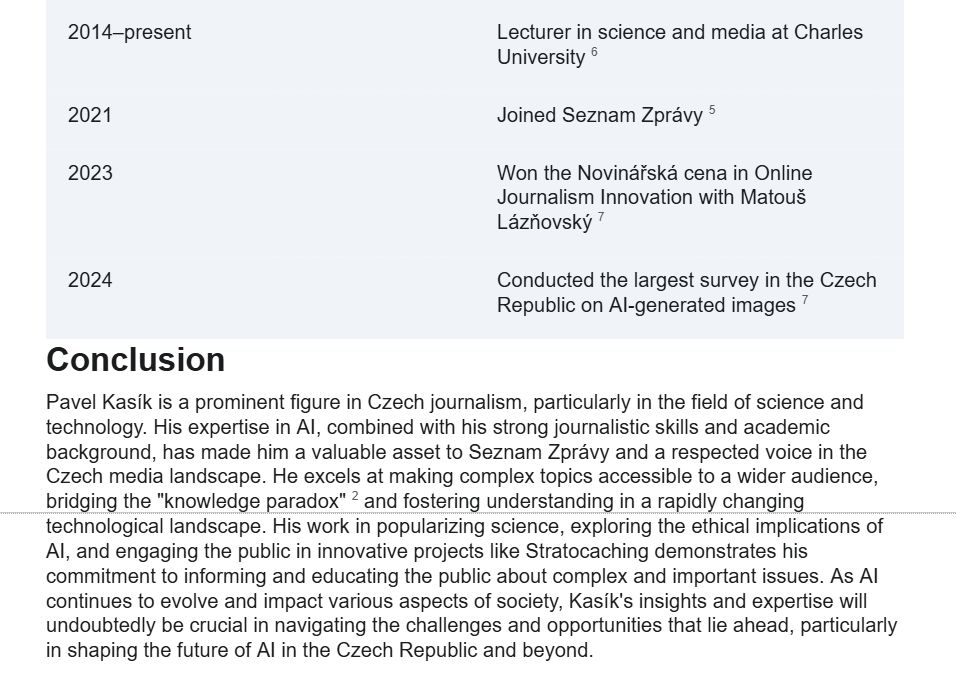Open footnote 2 after "knowledge paradox"

click(355, 496)
